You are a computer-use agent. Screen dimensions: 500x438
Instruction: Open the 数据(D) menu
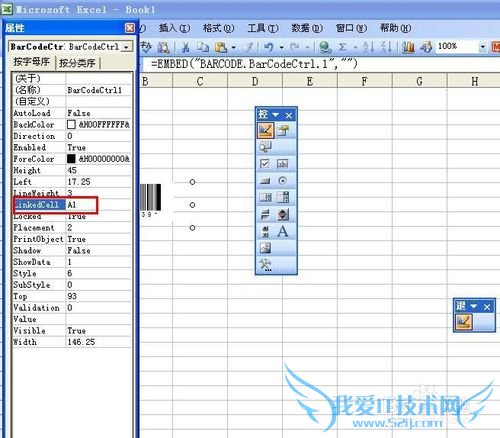pos(307,28)
